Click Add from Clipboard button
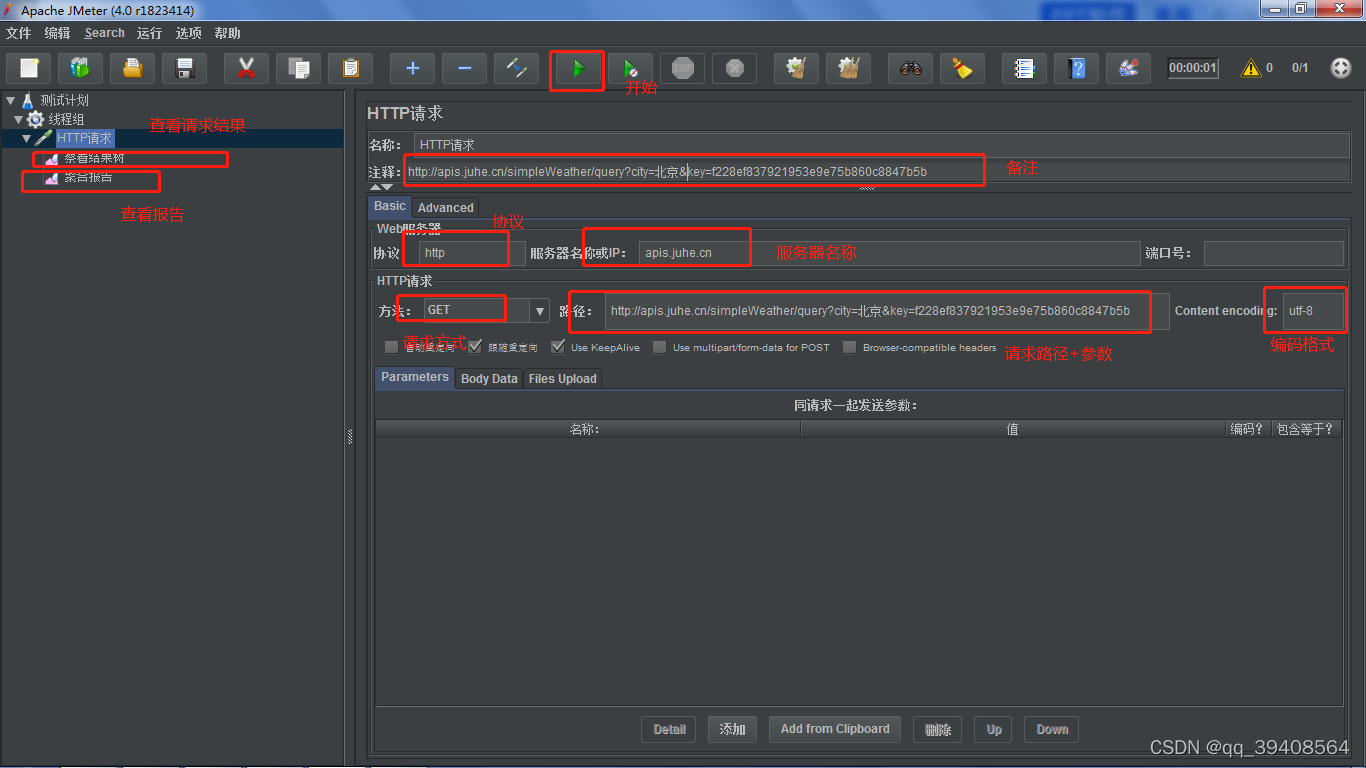Viewport: 1366px width, 768px height. (835, 729)
